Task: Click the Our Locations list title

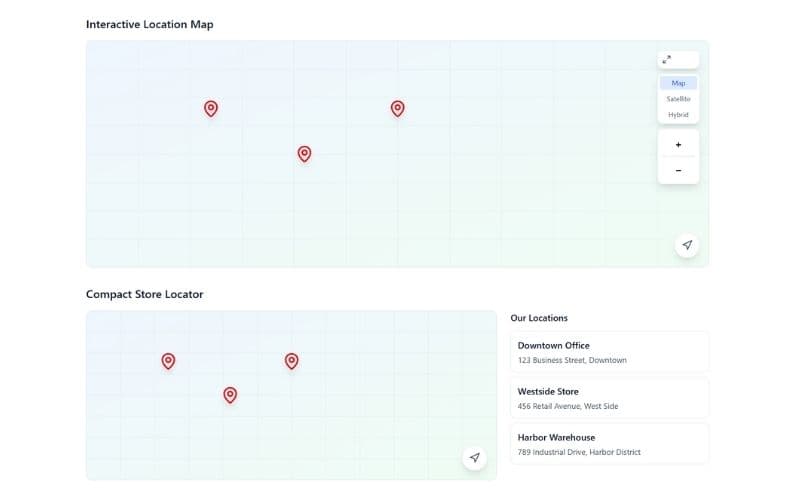Action: click(x=539, y=318)
